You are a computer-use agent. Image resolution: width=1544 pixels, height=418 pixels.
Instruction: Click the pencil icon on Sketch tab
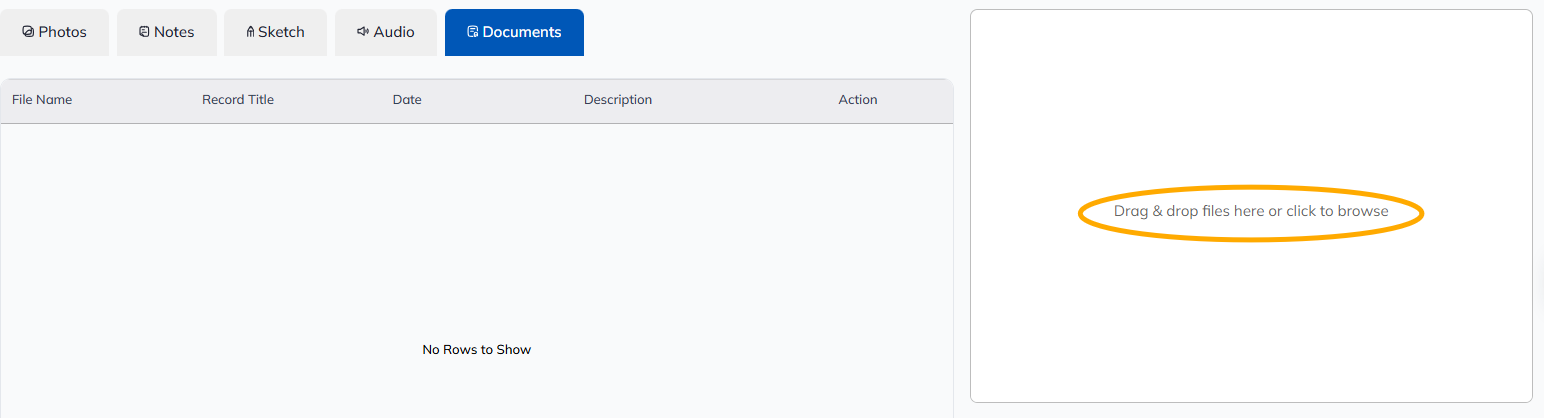[x=250, y=32]
